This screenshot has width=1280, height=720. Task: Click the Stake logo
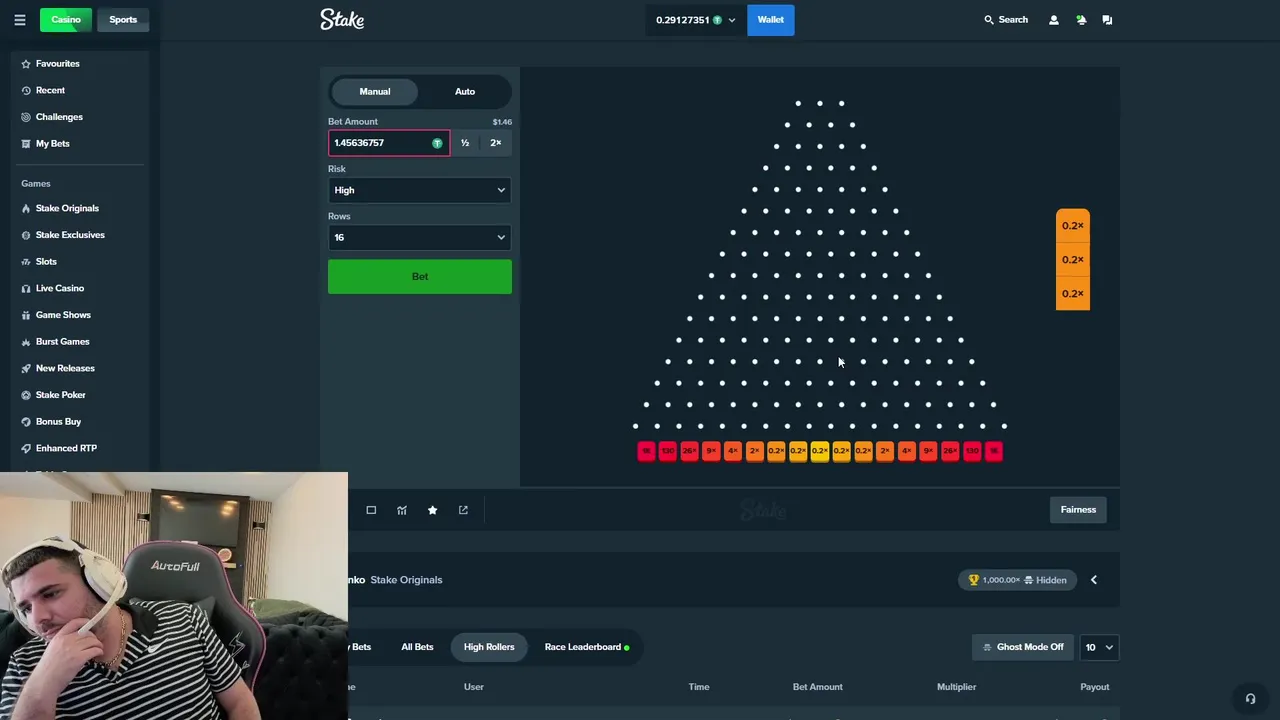pos(342,19)
